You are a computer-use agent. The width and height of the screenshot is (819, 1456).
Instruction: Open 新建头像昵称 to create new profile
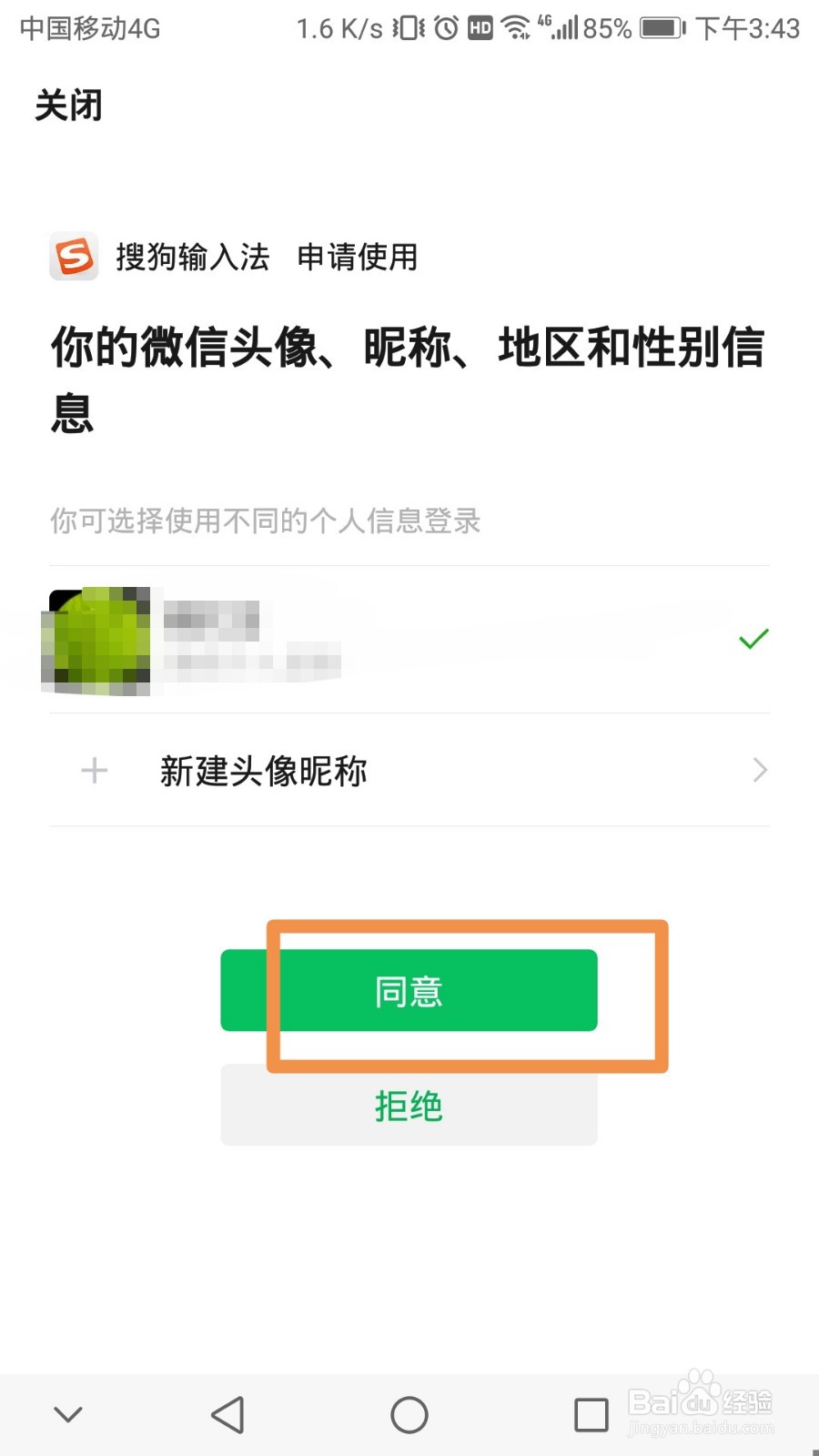[x=409, y=771]
